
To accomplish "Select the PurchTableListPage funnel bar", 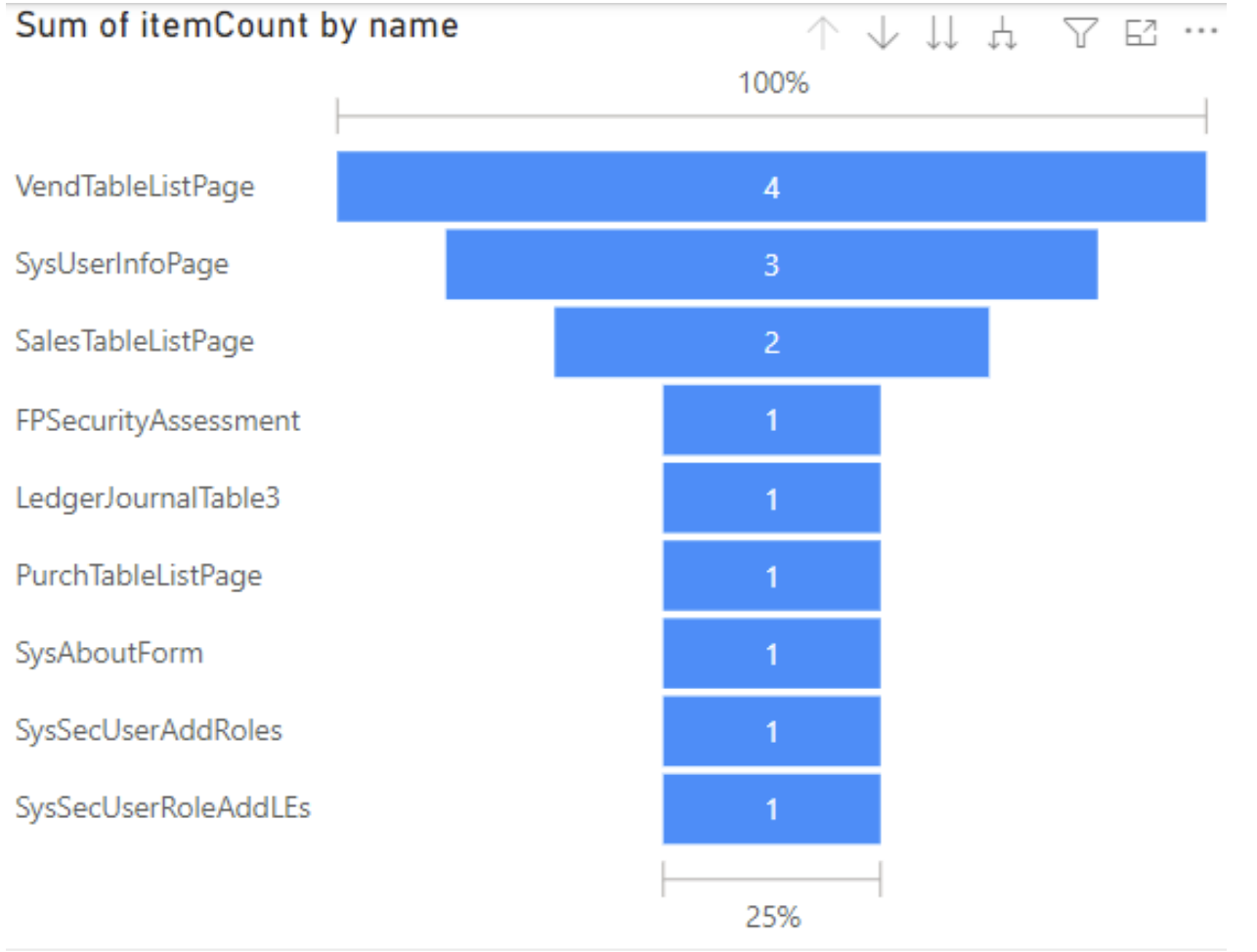I will click(771, 576).
